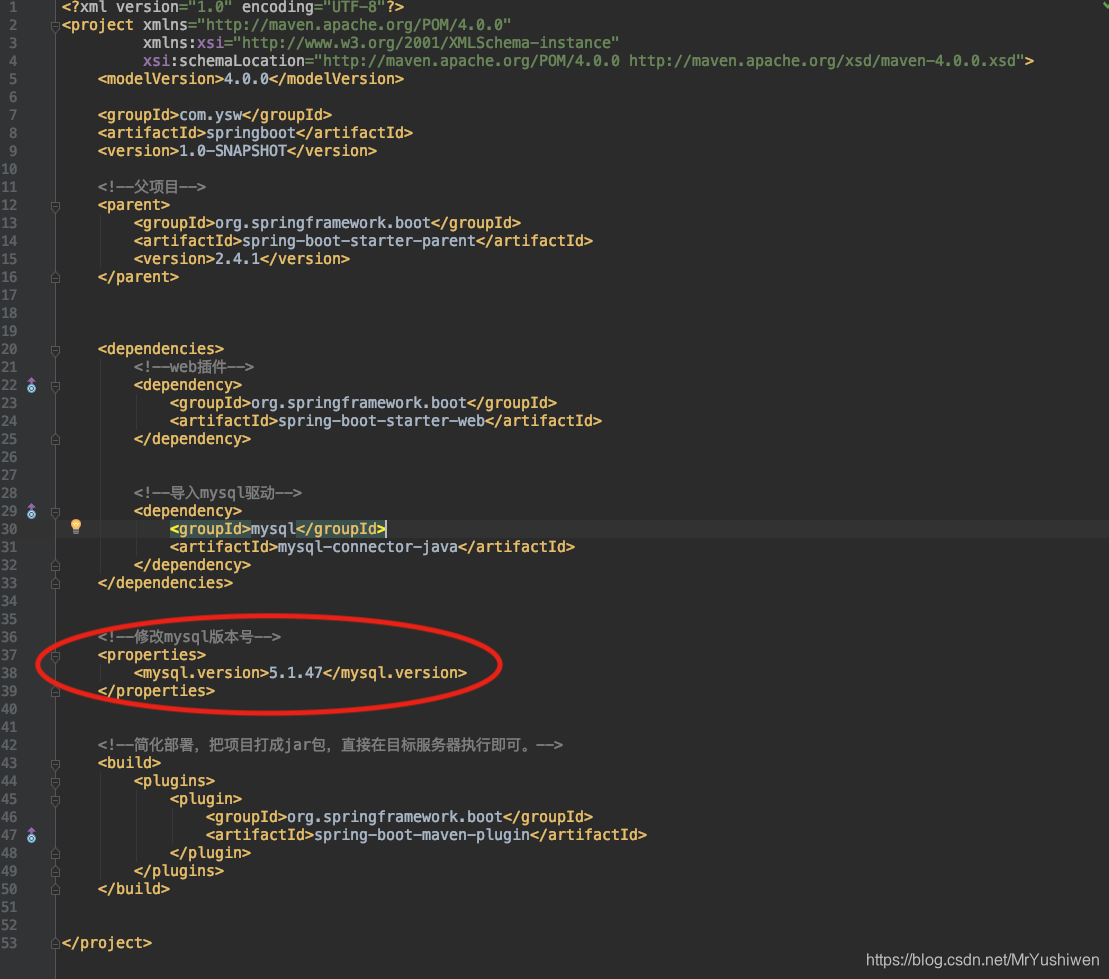Fold the web starter <dependency> on line 22
1109x979 pixels.
55,386
